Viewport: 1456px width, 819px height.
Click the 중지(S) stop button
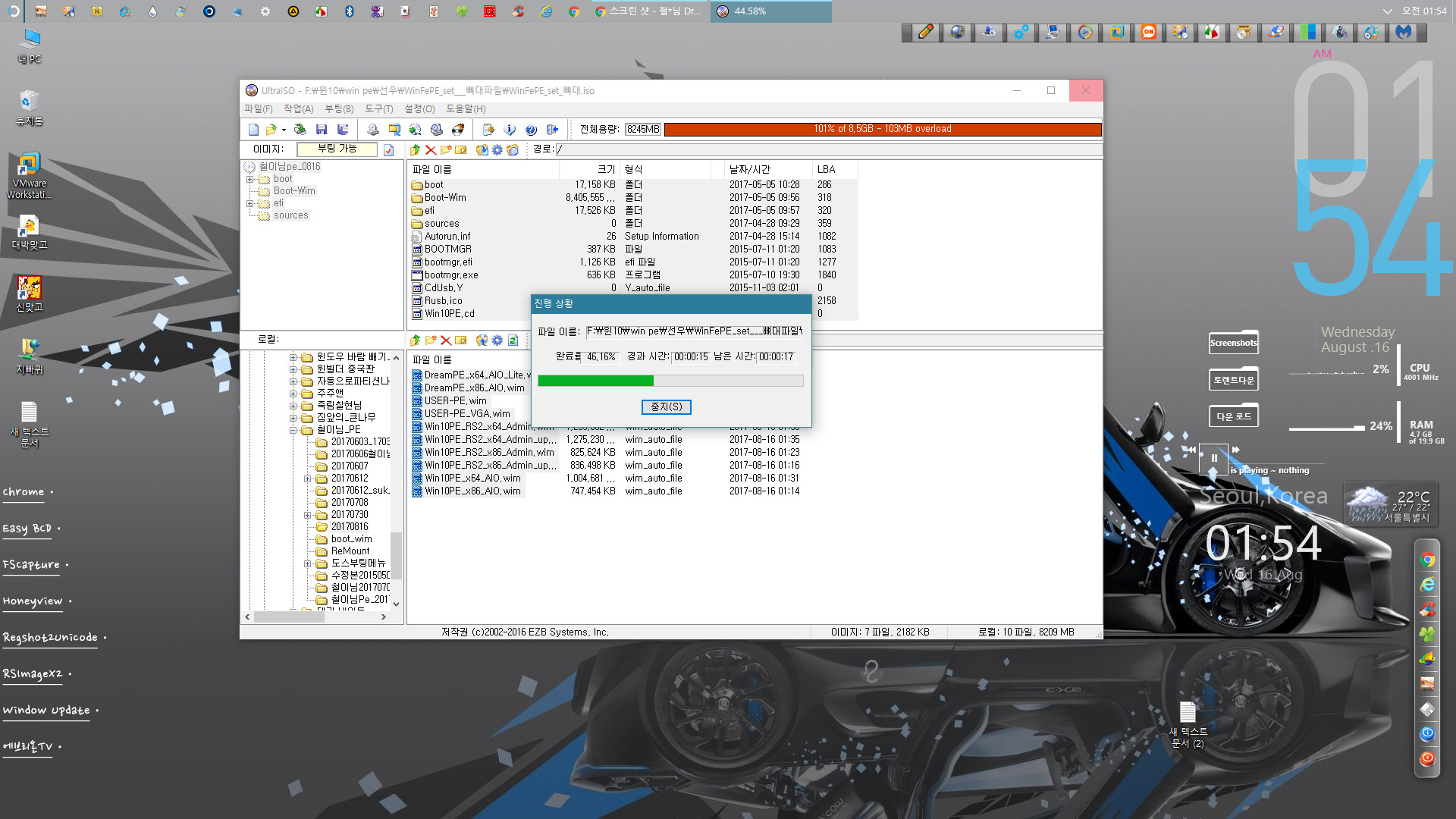pyautogui.click(x=667, y=407)
